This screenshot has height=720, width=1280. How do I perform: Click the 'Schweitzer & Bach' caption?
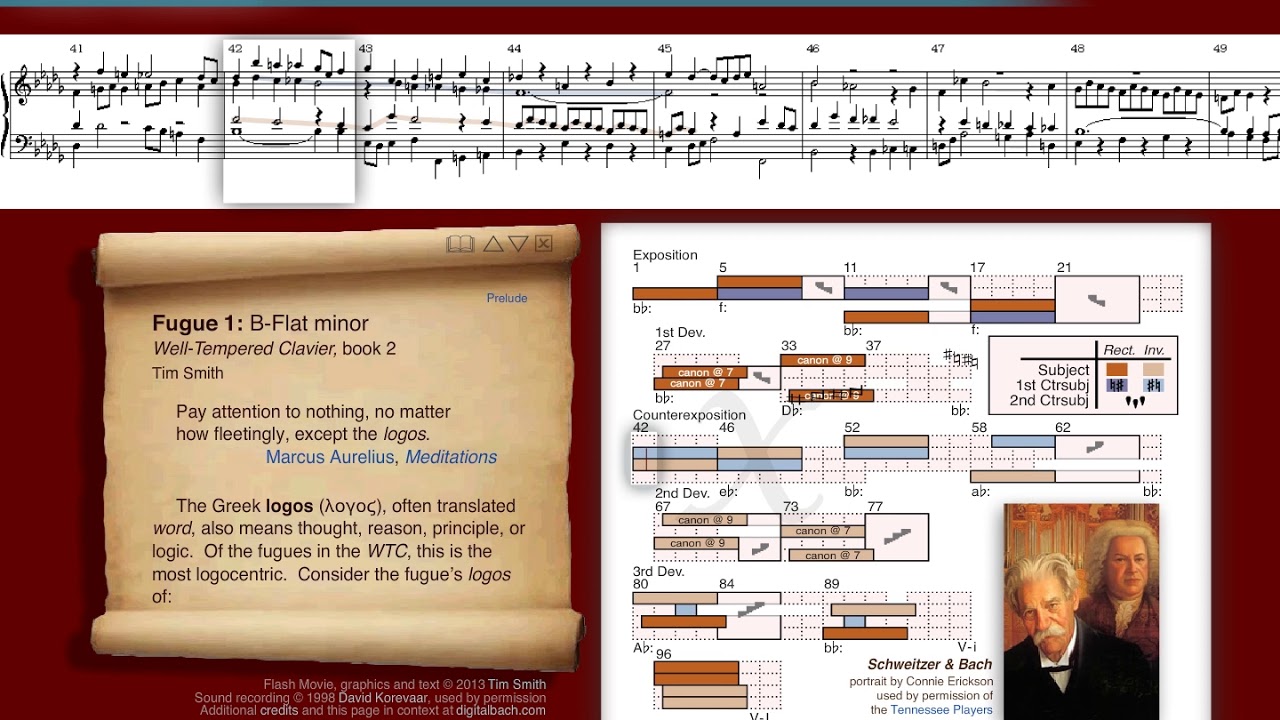(x=930, y=664)
